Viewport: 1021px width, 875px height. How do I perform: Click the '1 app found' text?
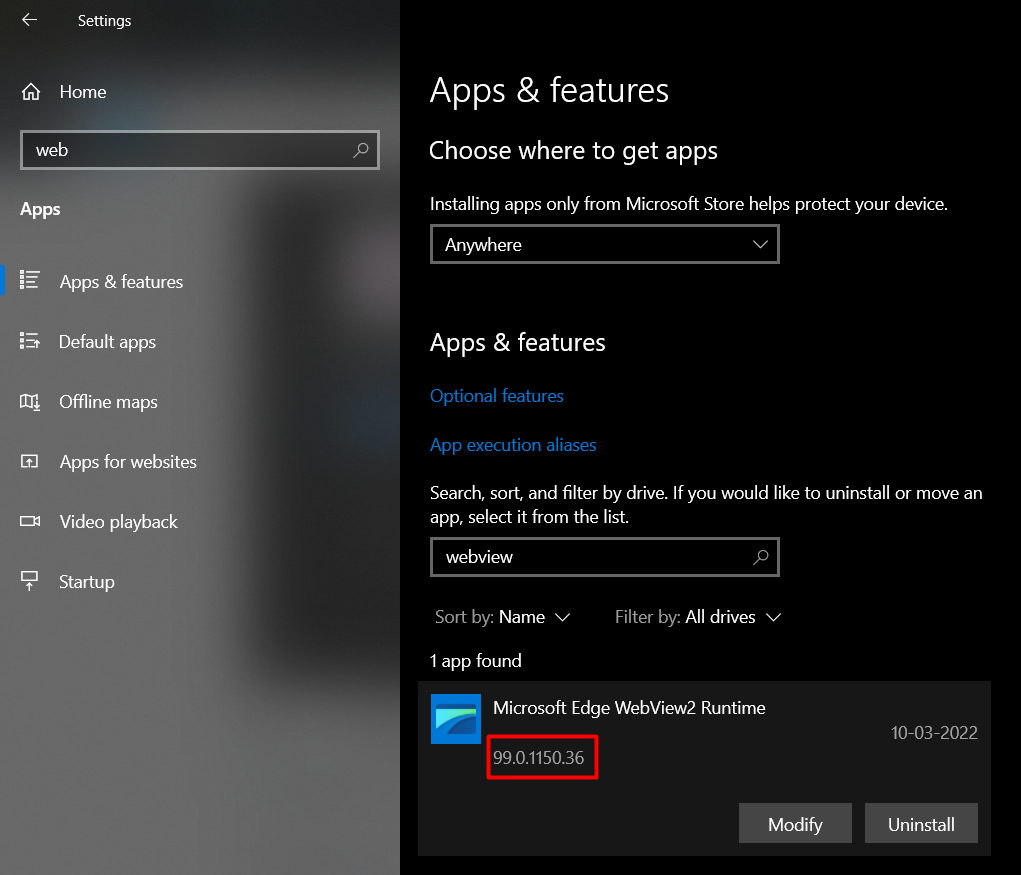click(x=476, y=661)
